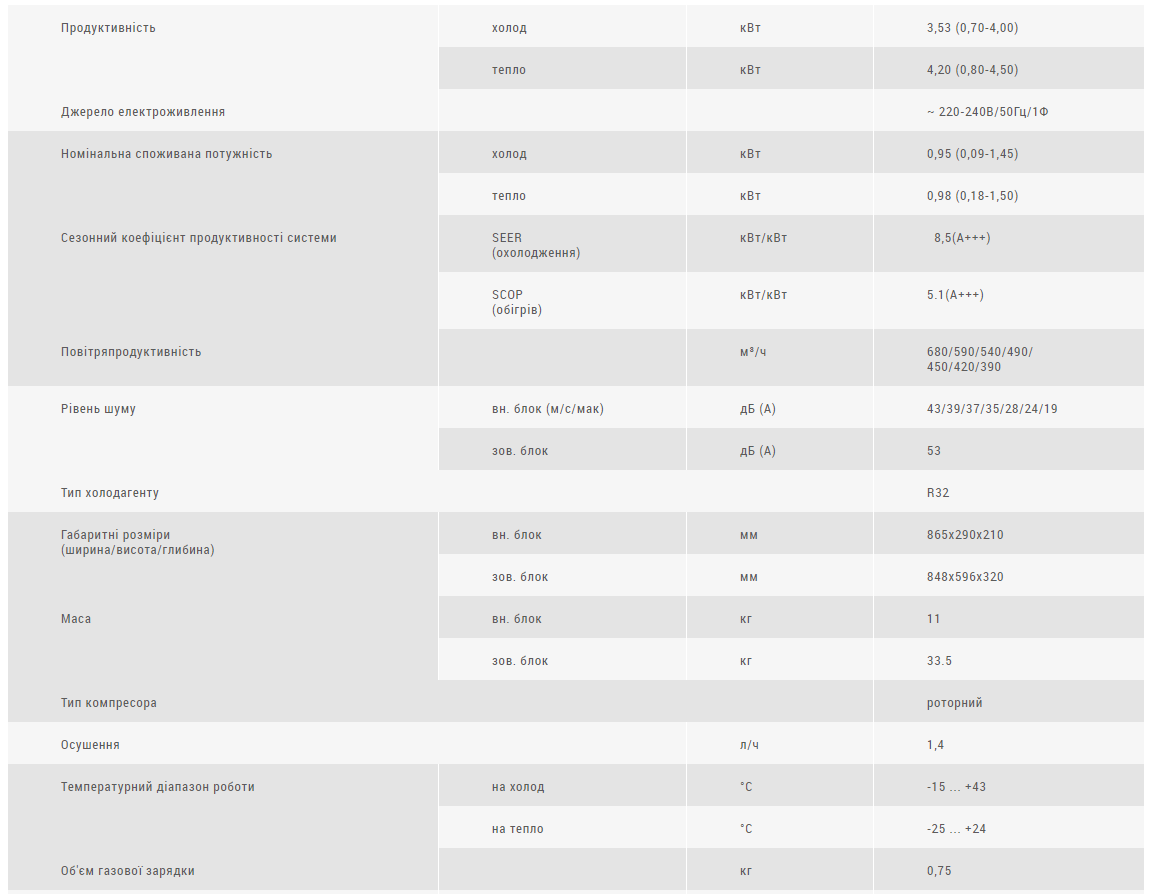The height and width of the screenshot is (894, 1151).
Task: Click the 'Повітряпродуктивність' label
Action: pyautogui.click(x=131, y=352)
